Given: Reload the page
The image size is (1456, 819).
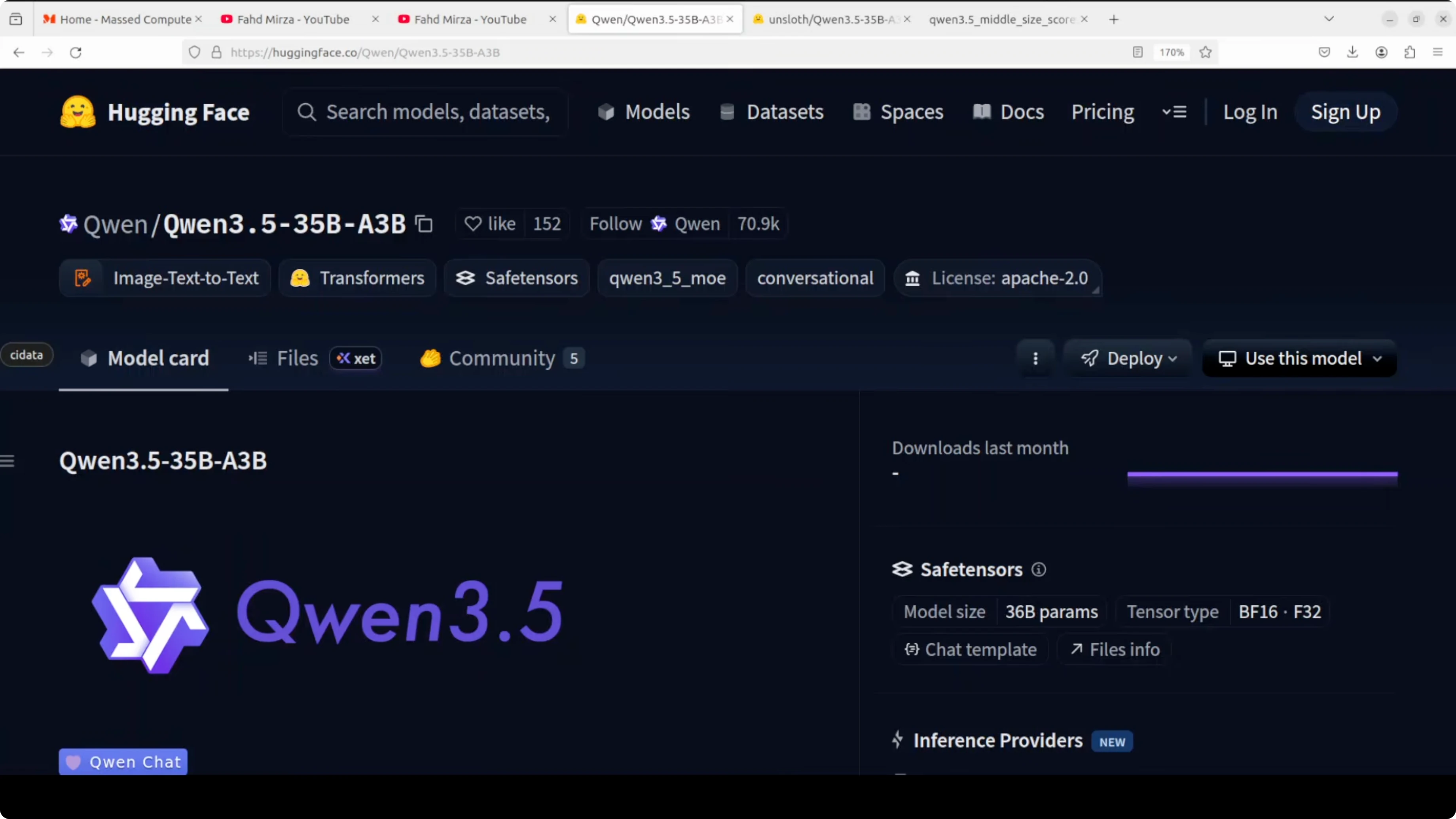Looking at the screenshot, I should (76, 53).
